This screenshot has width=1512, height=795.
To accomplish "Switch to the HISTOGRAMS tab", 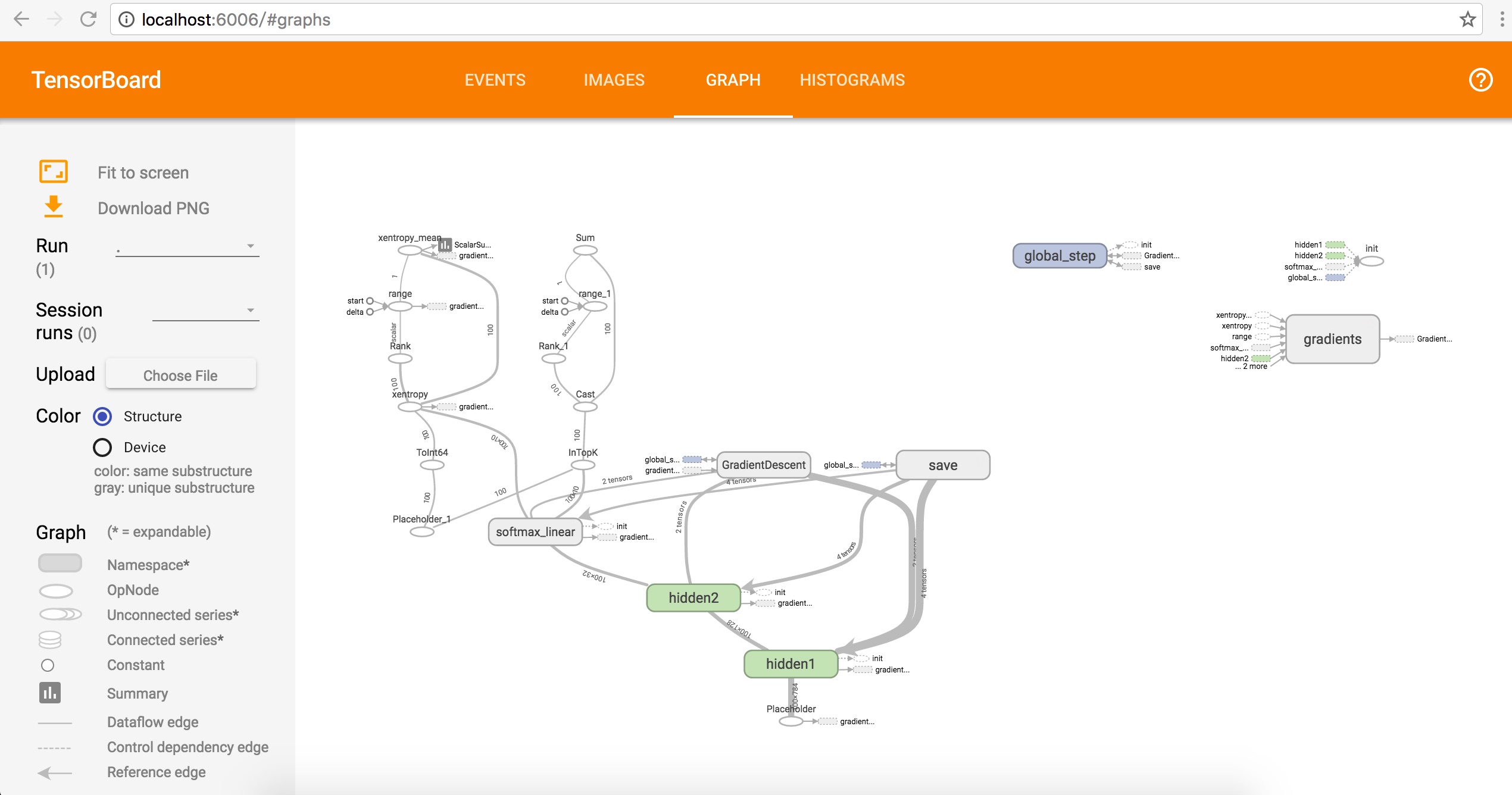I will coord(852,80).
